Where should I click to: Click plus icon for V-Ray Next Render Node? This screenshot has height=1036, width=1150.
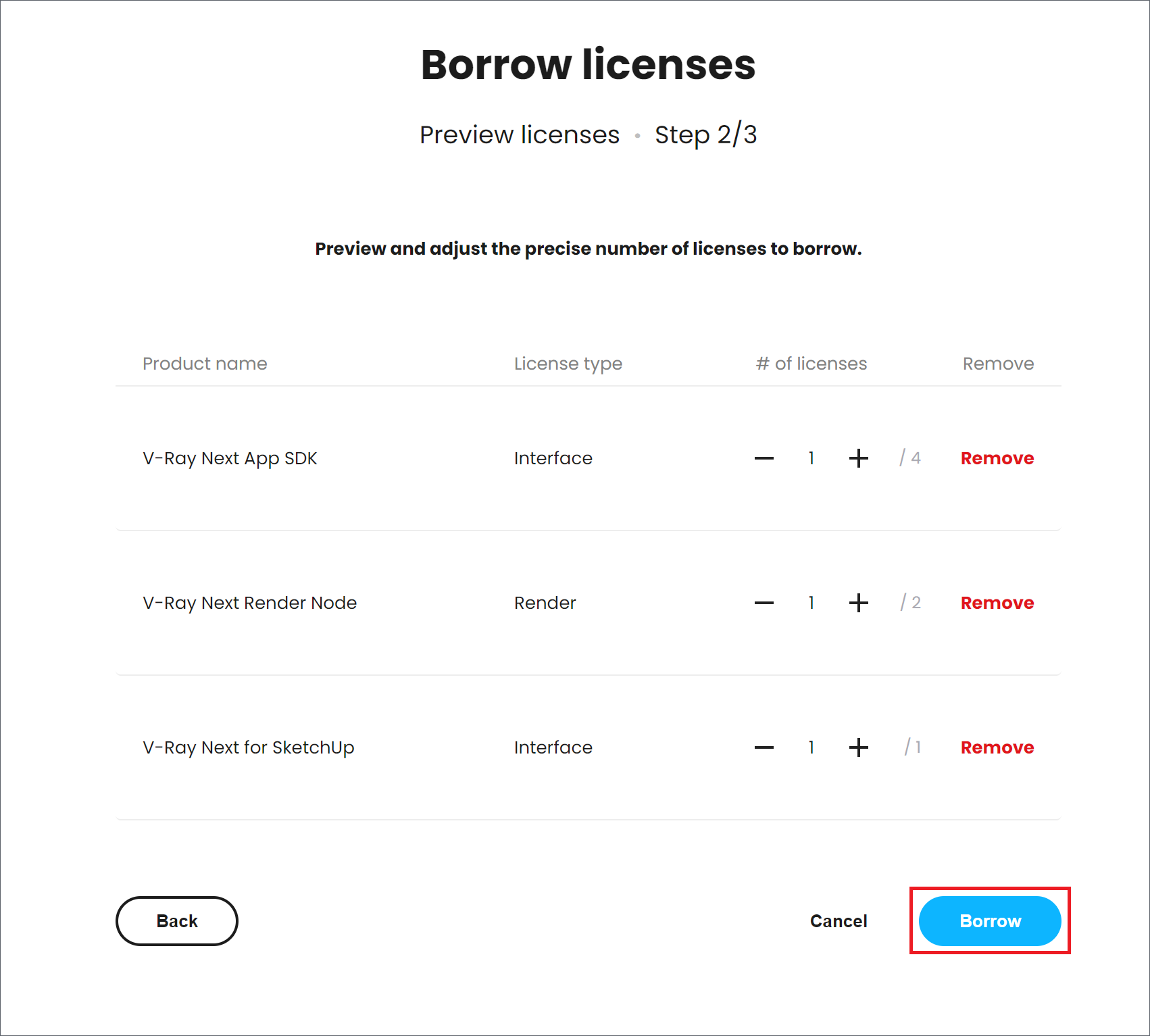coord(858,603)
